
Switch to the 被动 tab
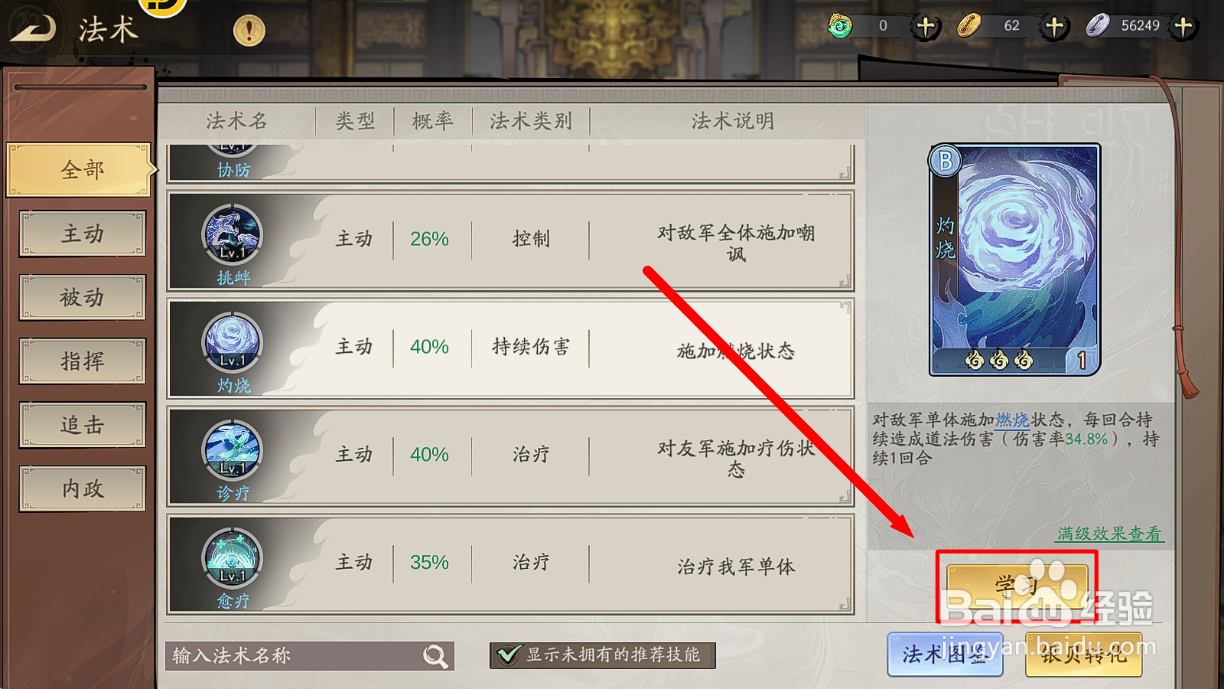pos(82,298)
